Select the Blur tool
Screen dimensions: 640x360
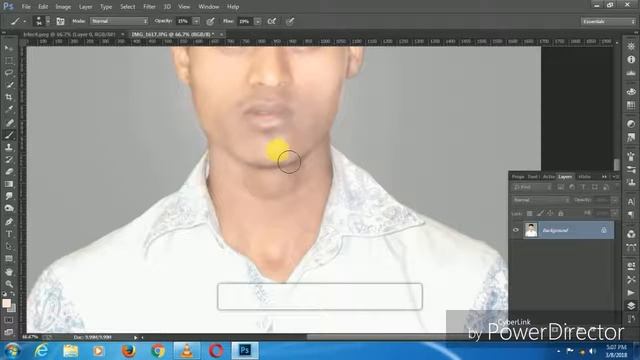(9, 196)
